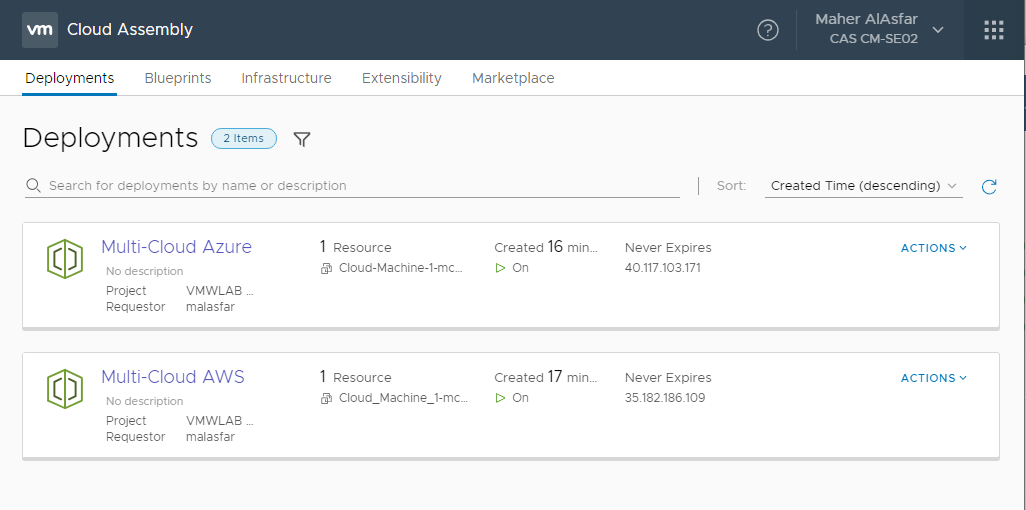Open the help question mark icon
The image size is (1026, 510).
[767, 30]
